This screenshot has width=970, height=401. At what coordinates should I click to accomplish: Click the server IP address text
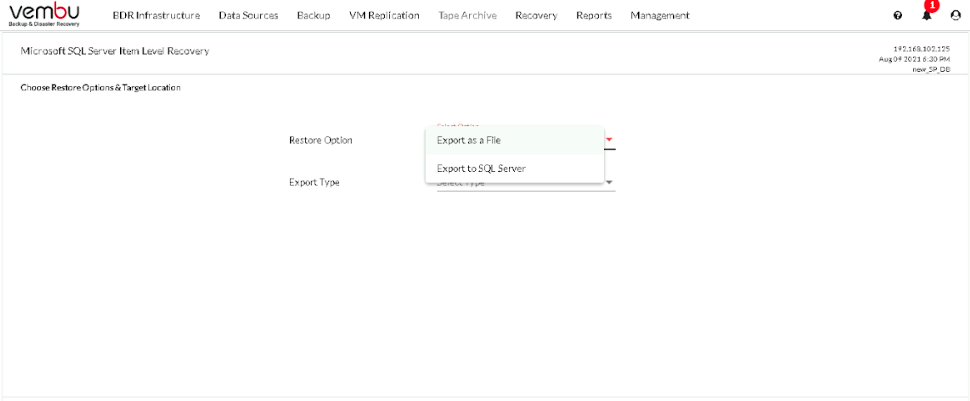(x=922, y=48)
